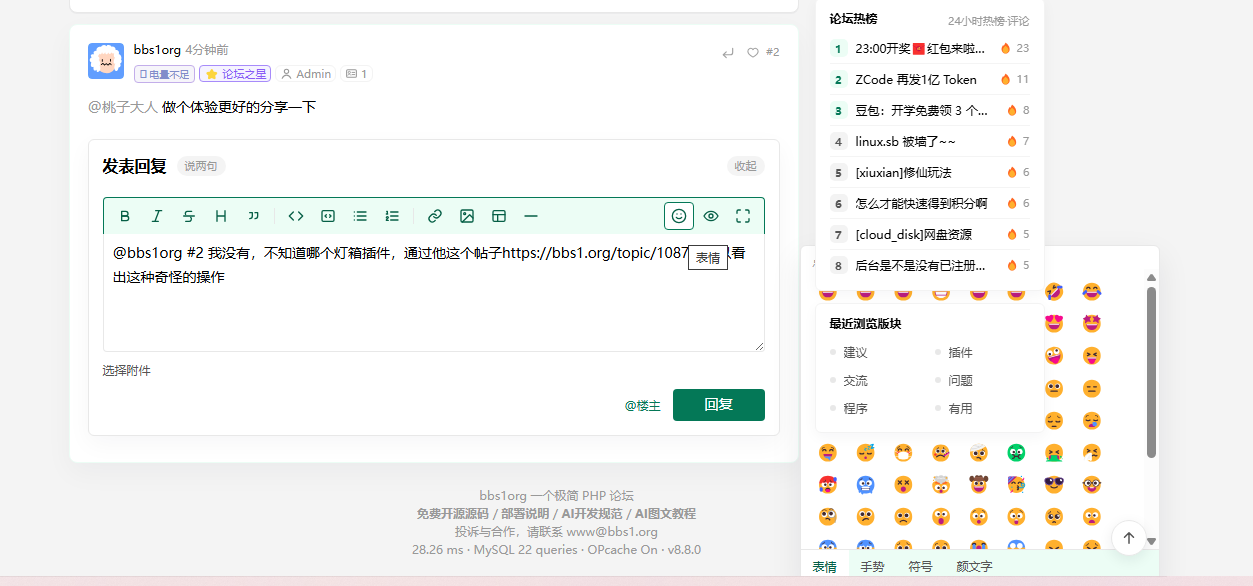Click the reply arrow icon on post #2

728,53
